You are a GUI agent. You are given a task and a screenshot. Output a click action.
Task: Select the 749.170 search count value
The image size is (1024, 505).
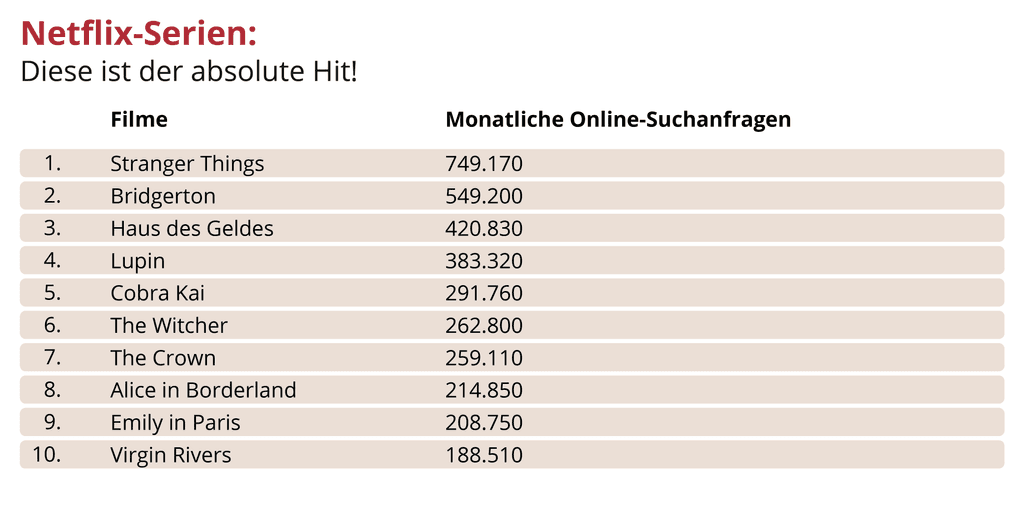click(484, 164)
